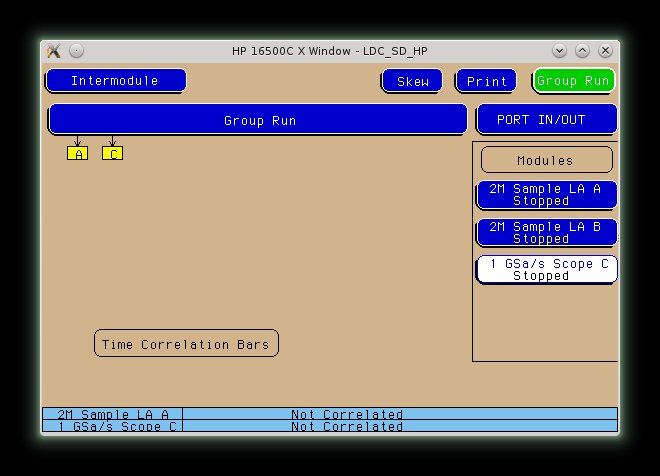Click the Skew button
The width and height of the screenshot is (660, 476).
coord(412,81)
